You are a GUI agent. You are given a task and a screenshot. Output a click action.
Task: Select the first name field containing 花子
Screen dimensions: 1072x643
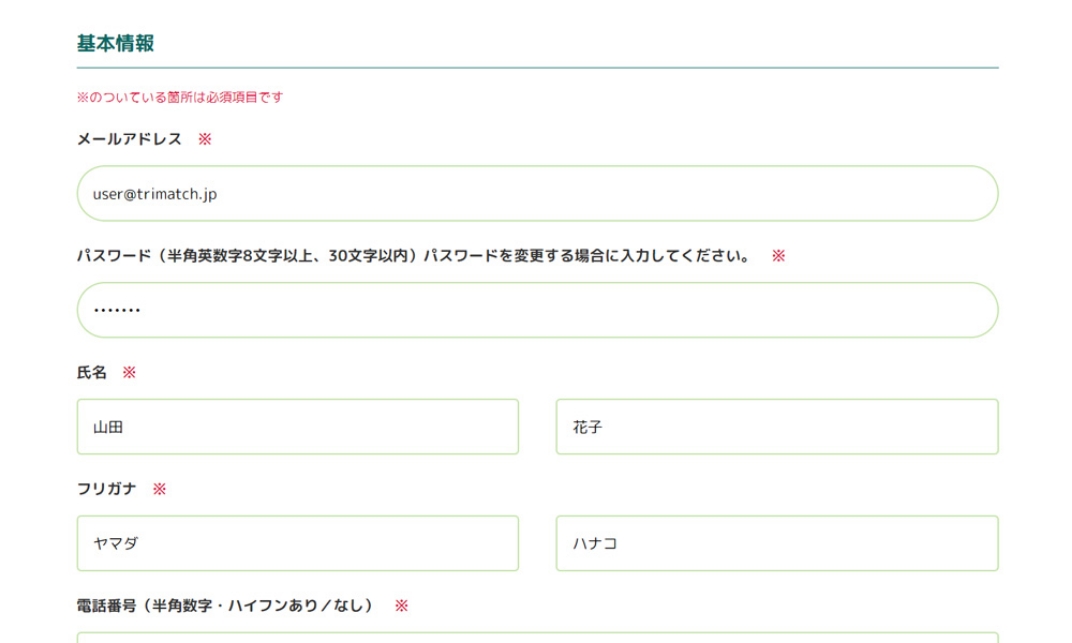click(777, 426)
